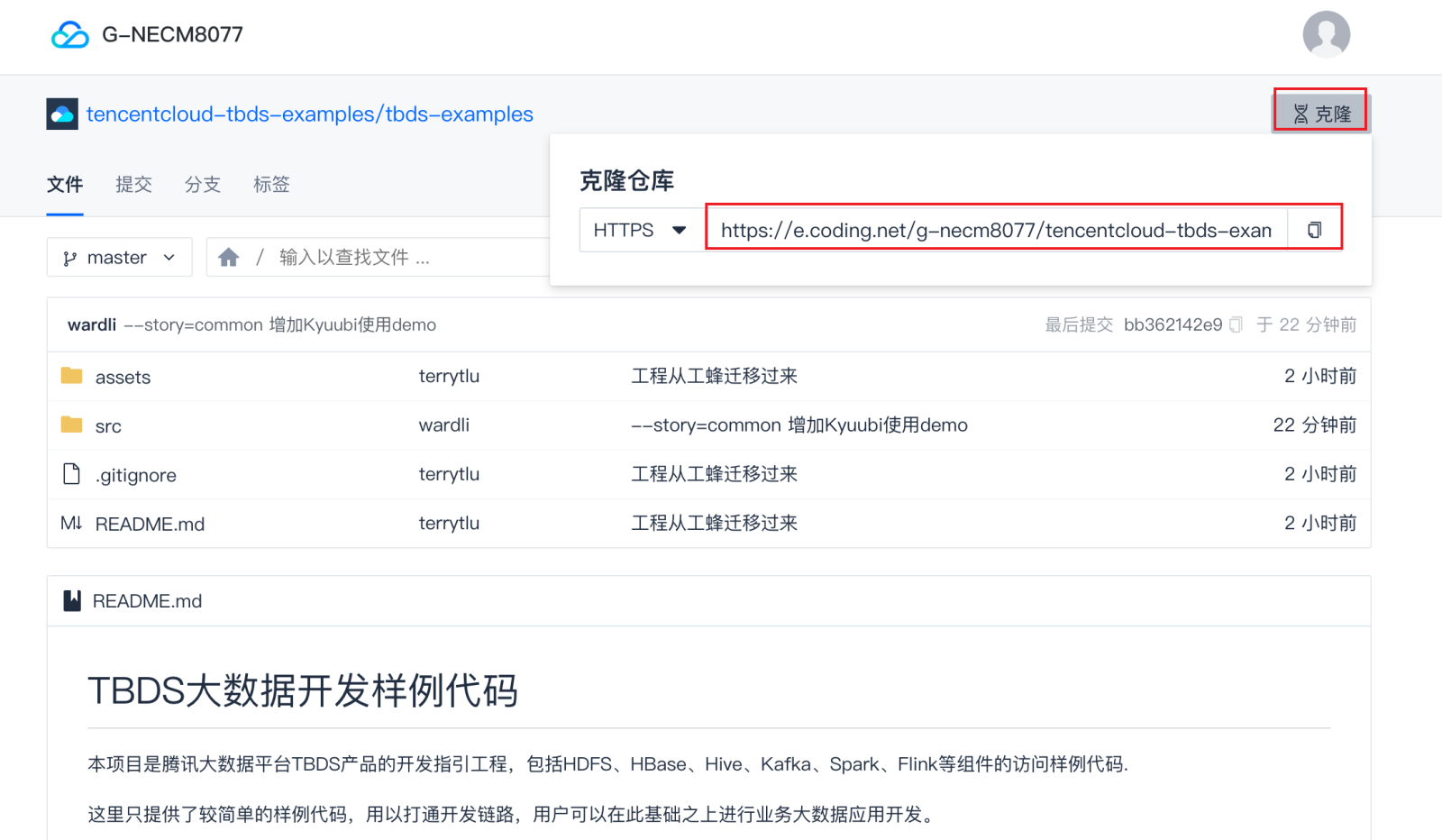Open the assets folder icon
This screenshot has height=840, width=1442.
tap(71, 376)
